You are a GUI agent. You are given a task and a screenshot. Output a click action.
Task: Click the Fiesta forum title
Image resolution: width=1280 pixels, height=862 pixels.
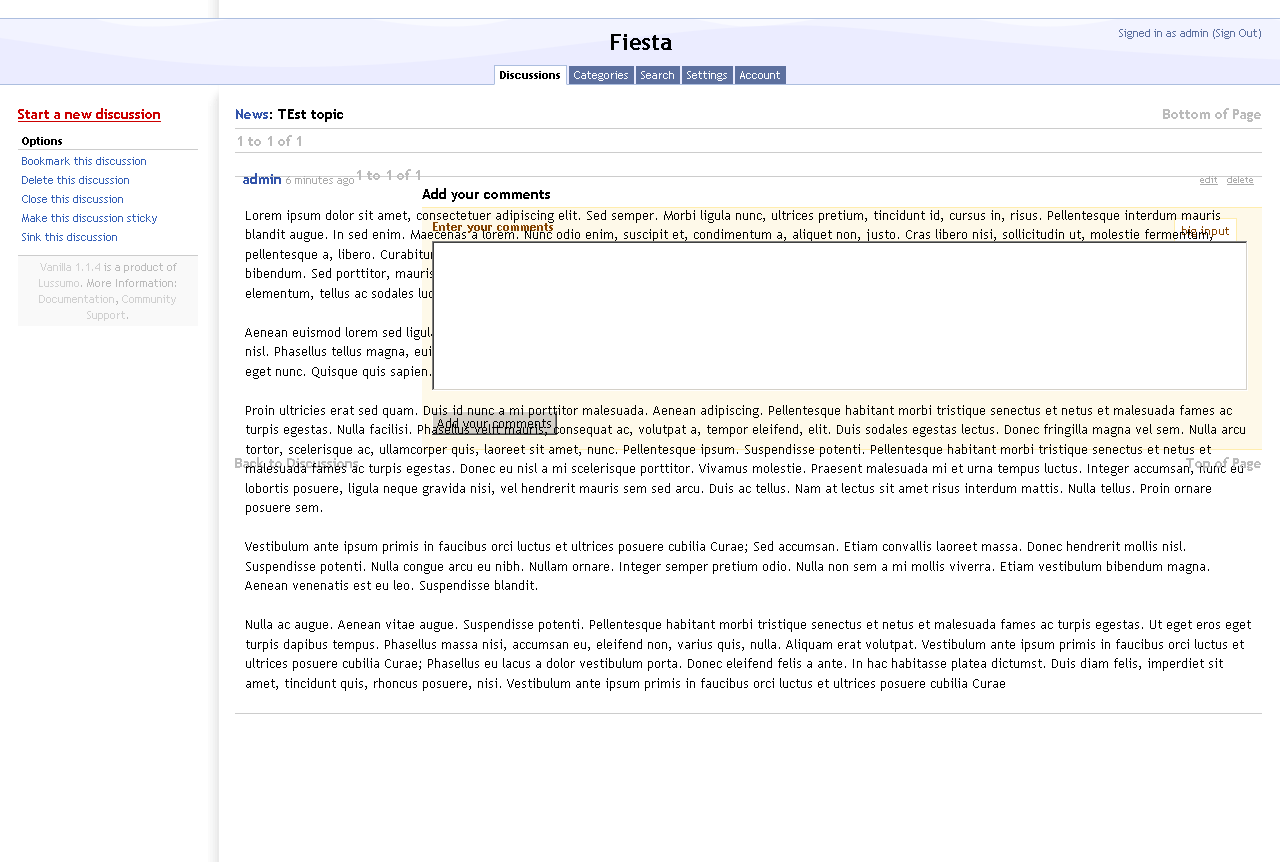point(640,42)
